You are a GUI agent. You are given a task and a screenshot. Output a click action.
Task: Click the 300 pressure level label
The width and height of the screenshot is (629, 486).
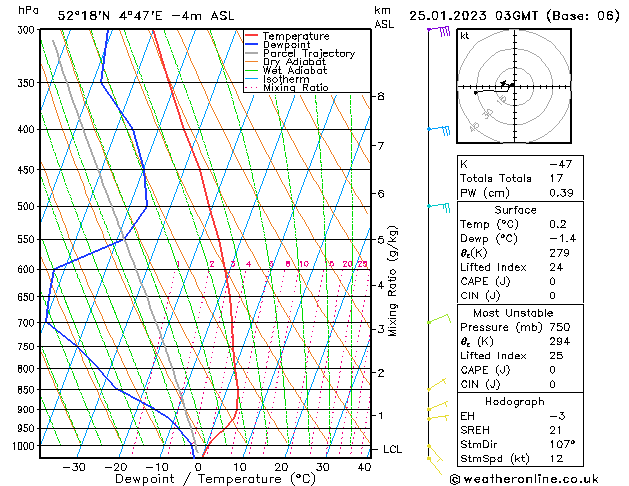click(28, 30)
